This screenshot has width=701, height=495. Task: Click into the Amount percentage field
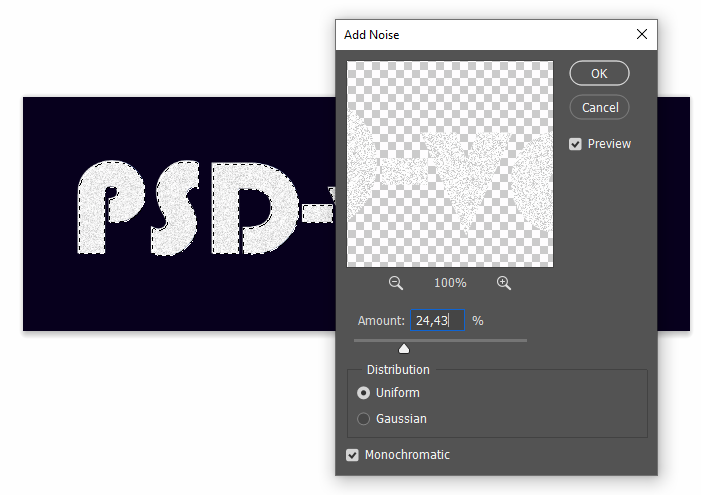(437, 321)
